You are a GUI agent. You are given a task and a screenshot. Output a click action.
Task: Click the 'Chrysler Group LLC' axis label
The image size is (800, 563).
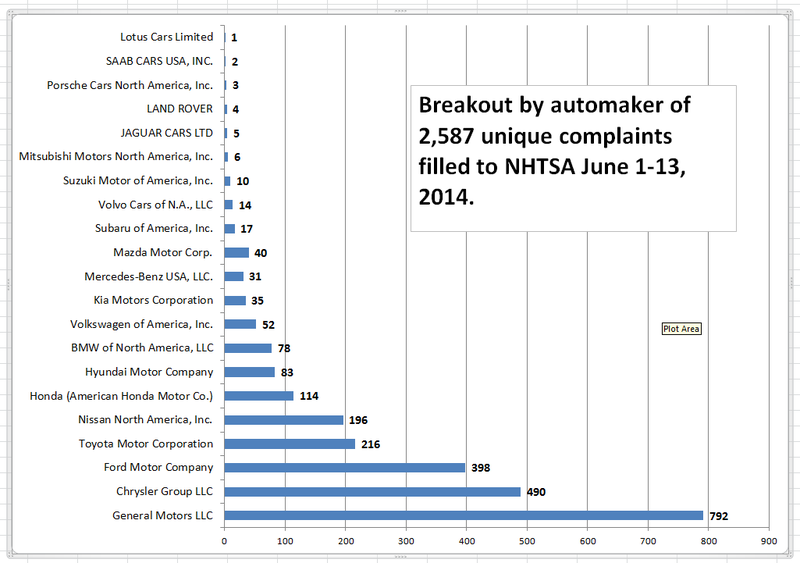click(164, 491)
